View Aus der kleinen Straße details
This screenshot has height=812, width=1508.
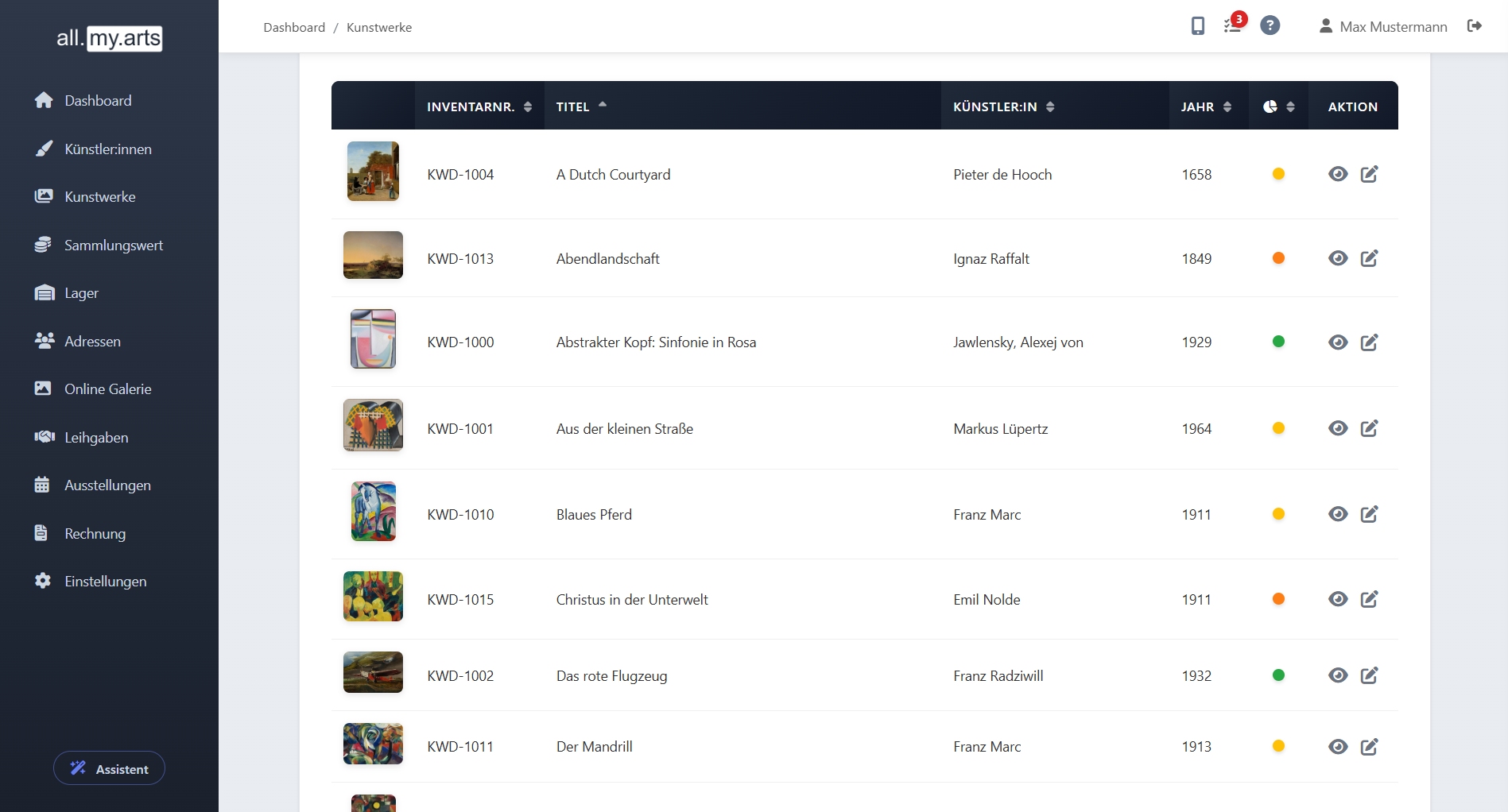[1338, 428]
